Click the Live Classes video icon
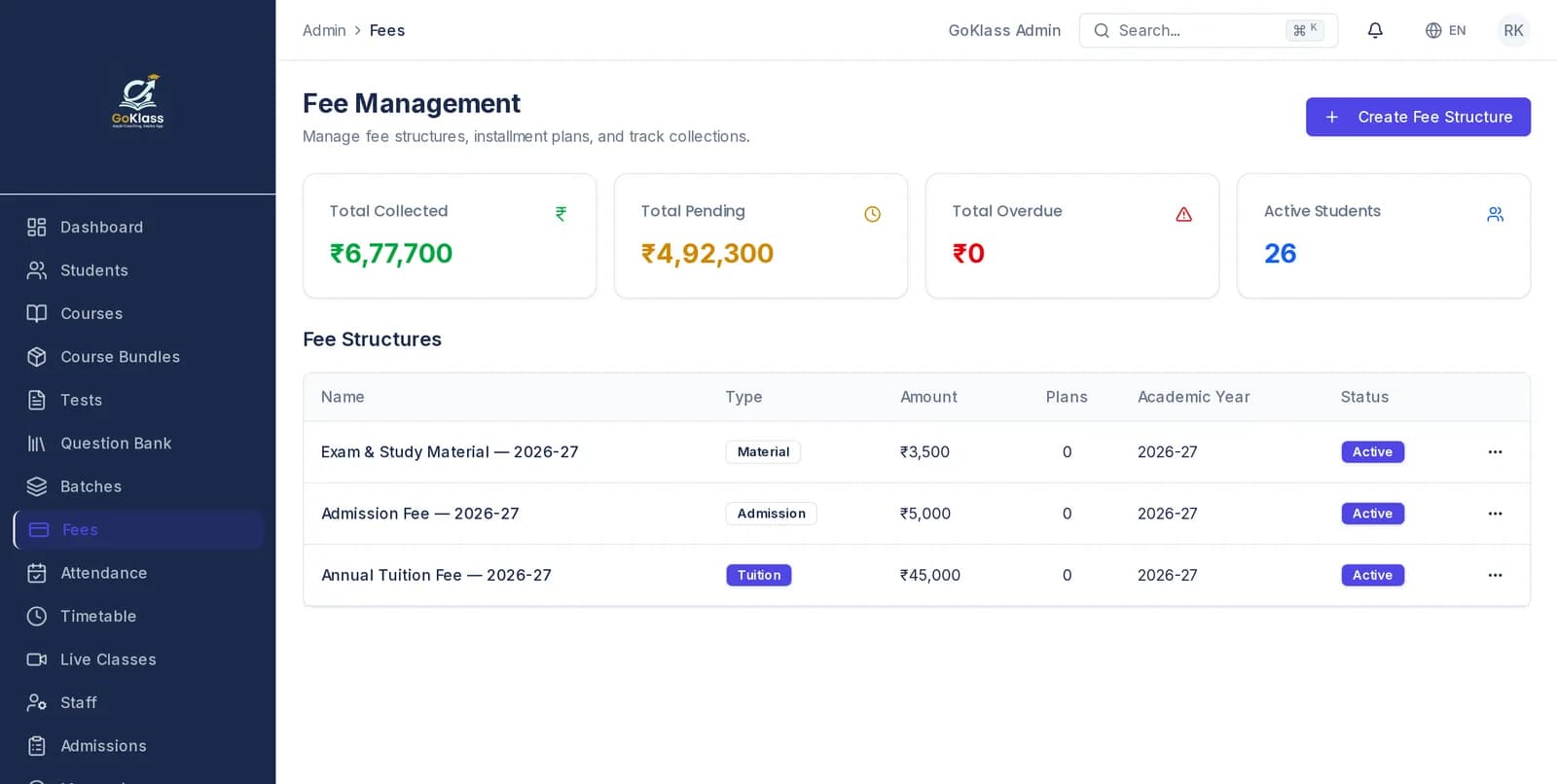This screenshot has height=784, width=1557. pyautogui.click(x=37, y=659)
